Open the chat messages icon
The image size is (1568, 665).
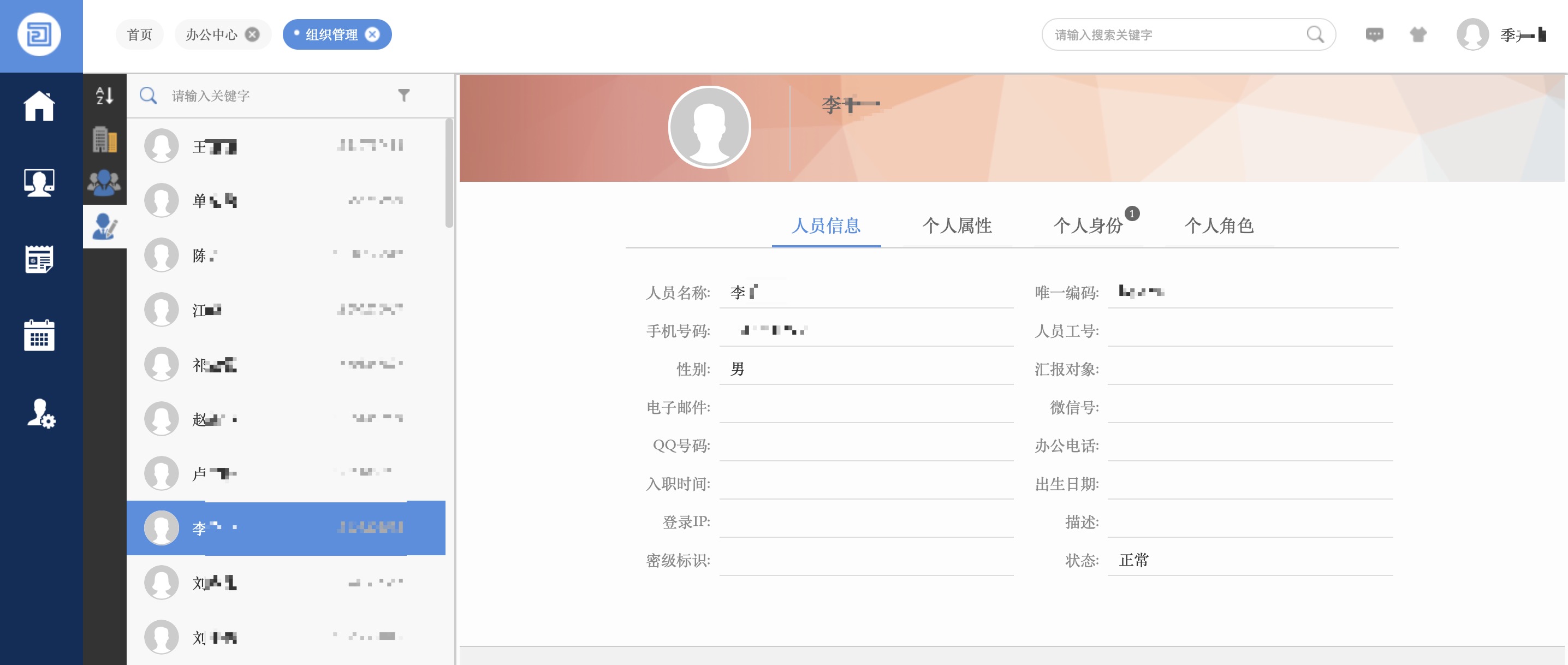click(x=1374, y=35)
